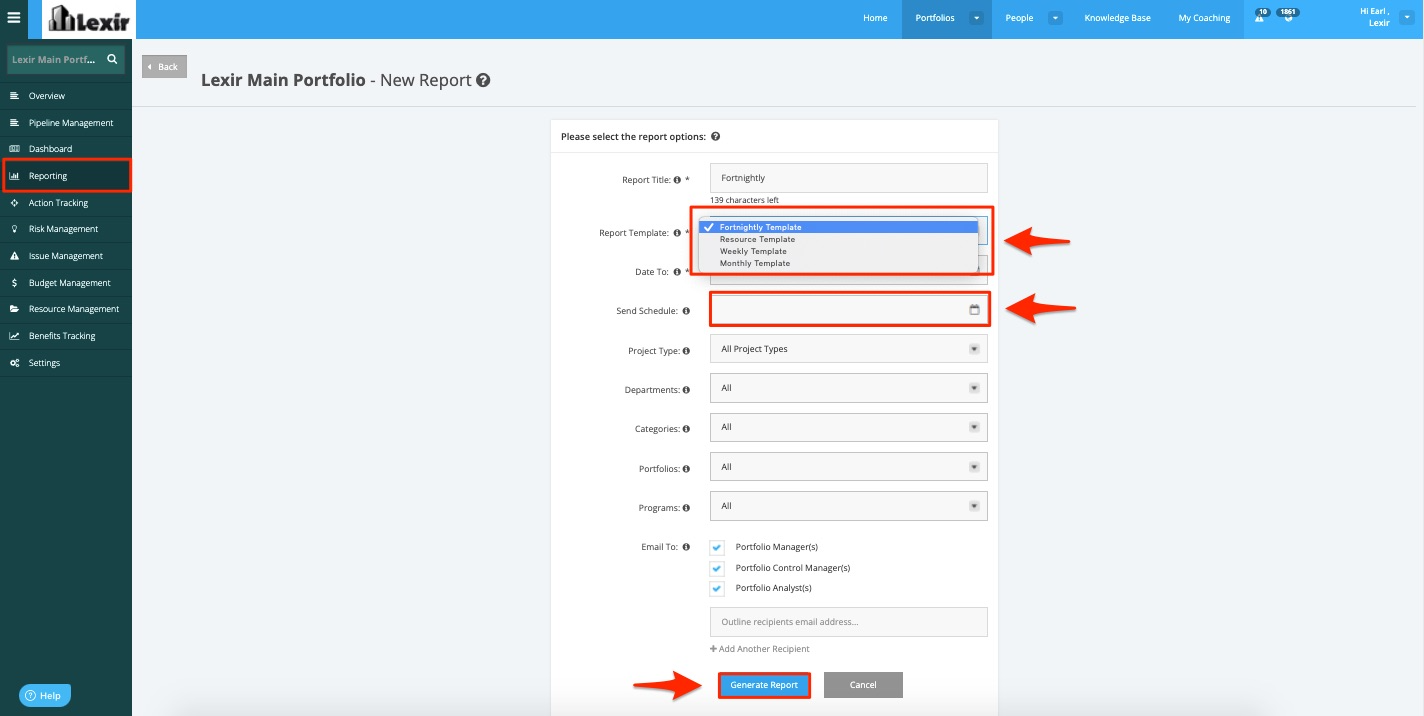Go to Home in top navigation

pyautogui.click(x=875, y=18)
